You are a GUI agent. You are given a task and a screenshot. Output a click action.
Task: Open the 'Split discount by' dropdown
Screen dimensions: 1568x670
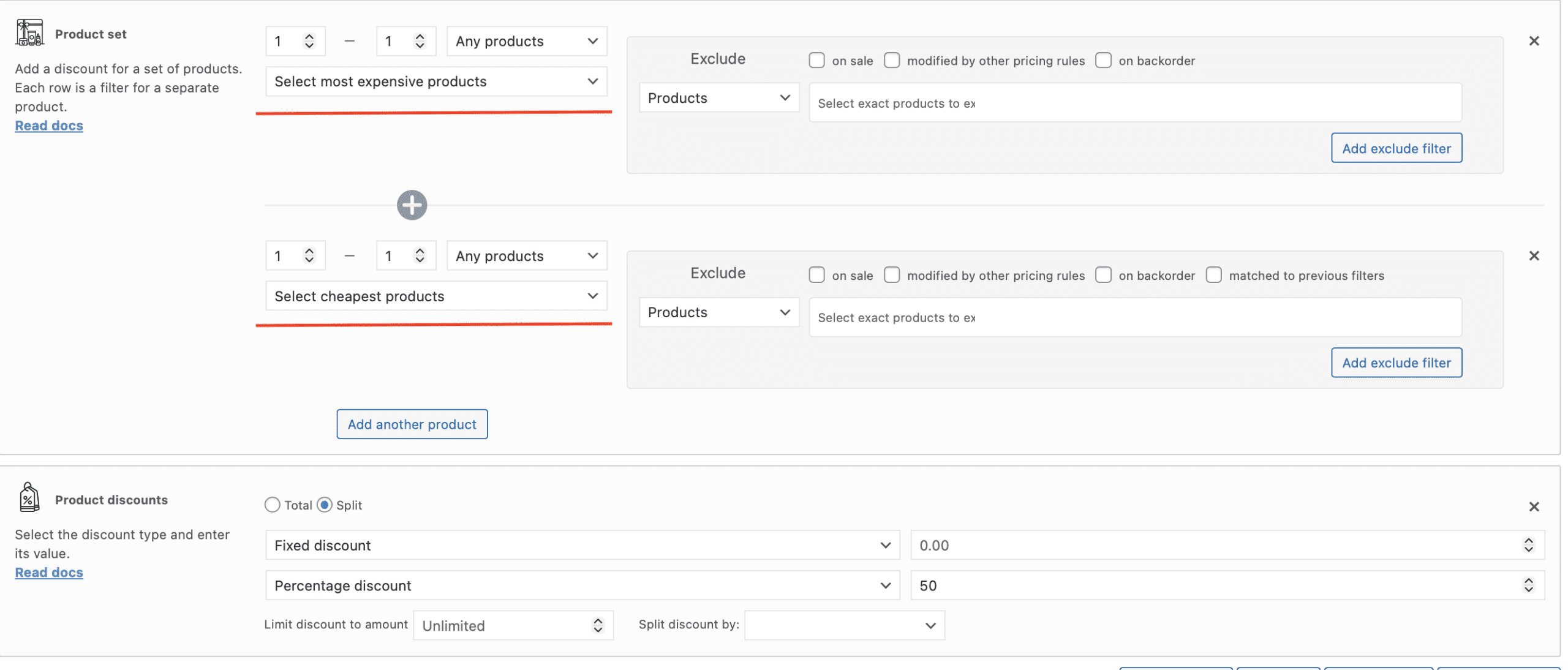coord(844,625)
